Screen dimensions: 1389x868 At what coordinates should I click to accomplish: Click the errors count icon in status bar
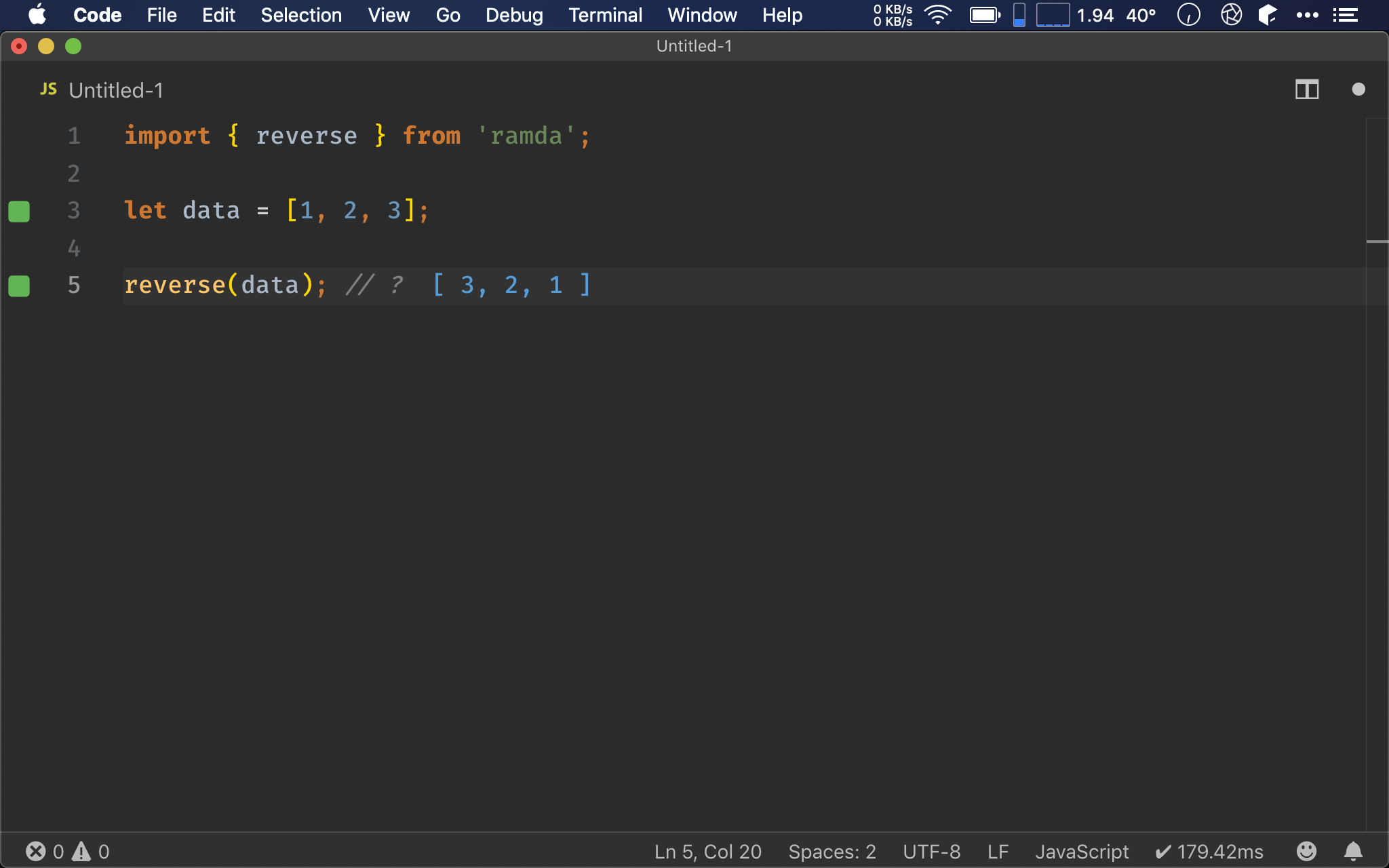point(36,851)
